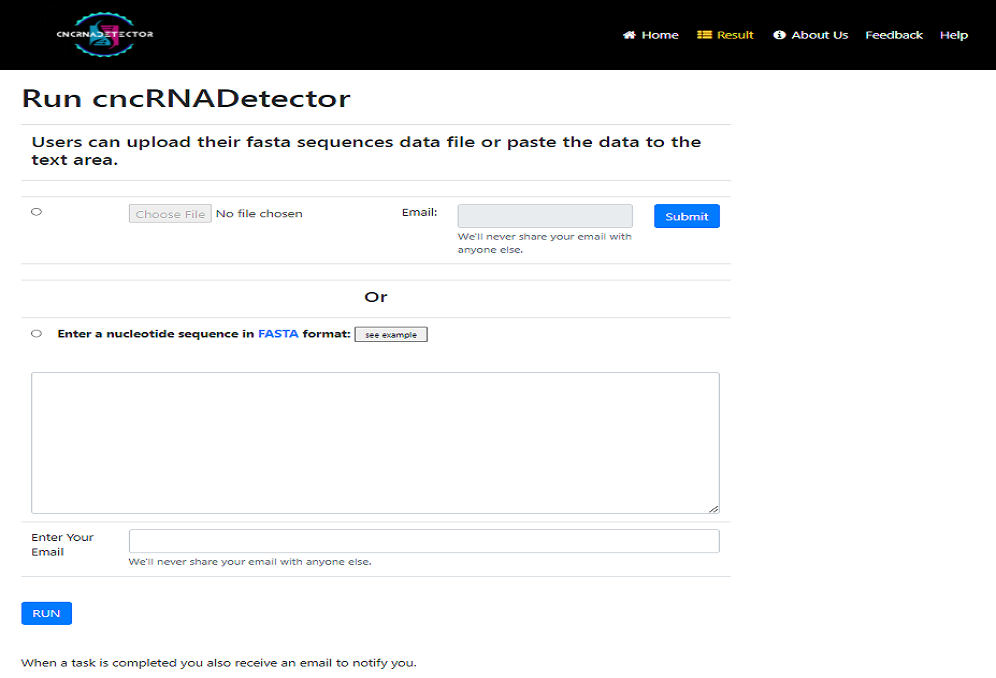Focus the Email field beside Submit
This screenshot has width=996, height=678.
pos(545,216)
